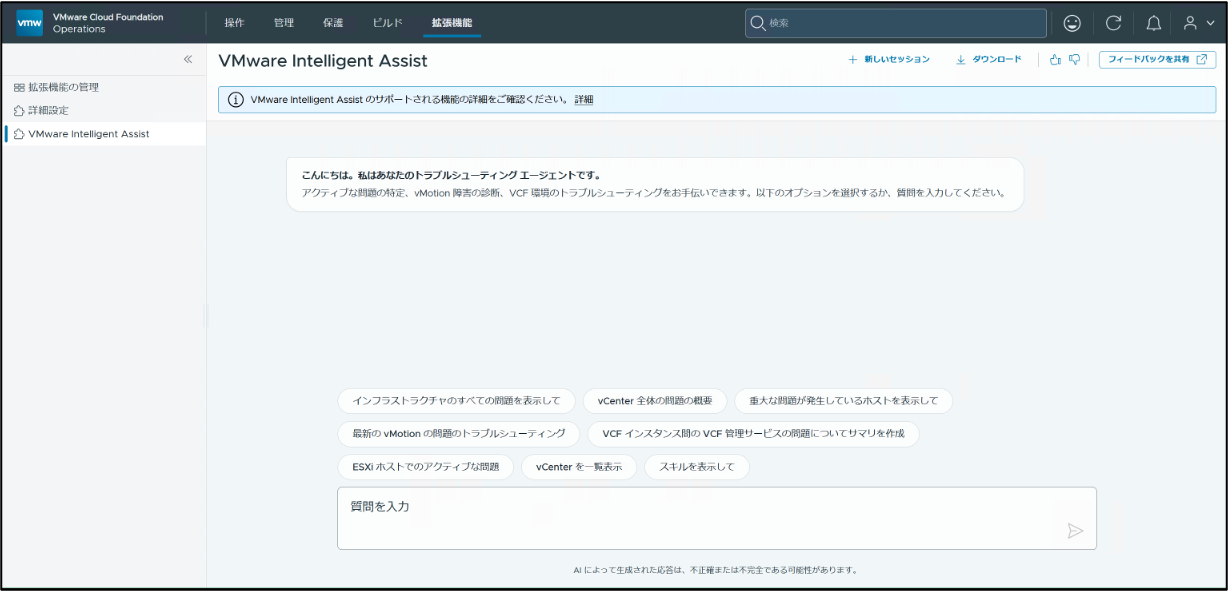Collapse the left sidebar with double chevron
The height and width of the screenshot is (592, 1228).
point(188,60)
